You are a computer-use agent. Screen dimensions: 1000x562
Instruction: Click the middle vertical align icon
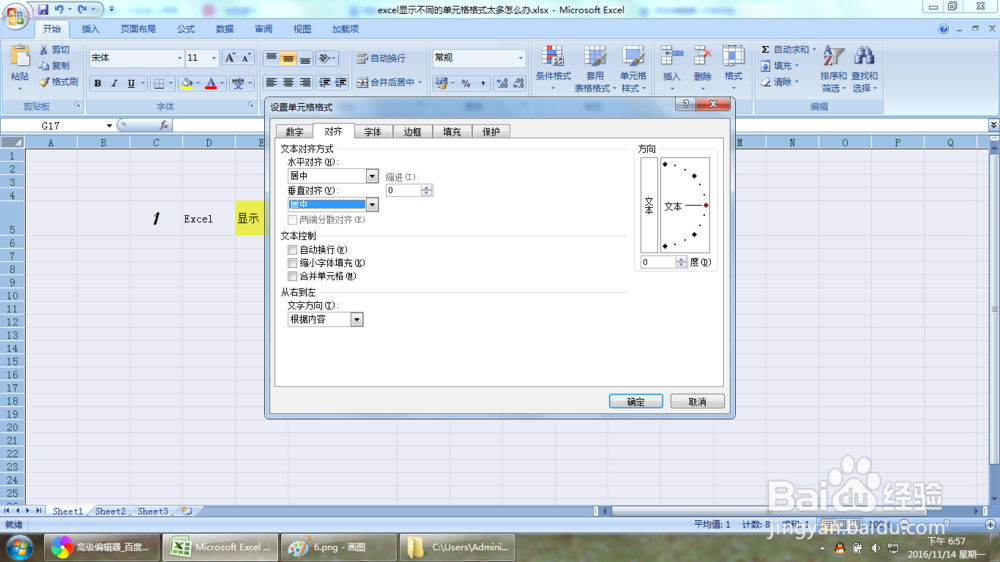click(x=288, y=58)
